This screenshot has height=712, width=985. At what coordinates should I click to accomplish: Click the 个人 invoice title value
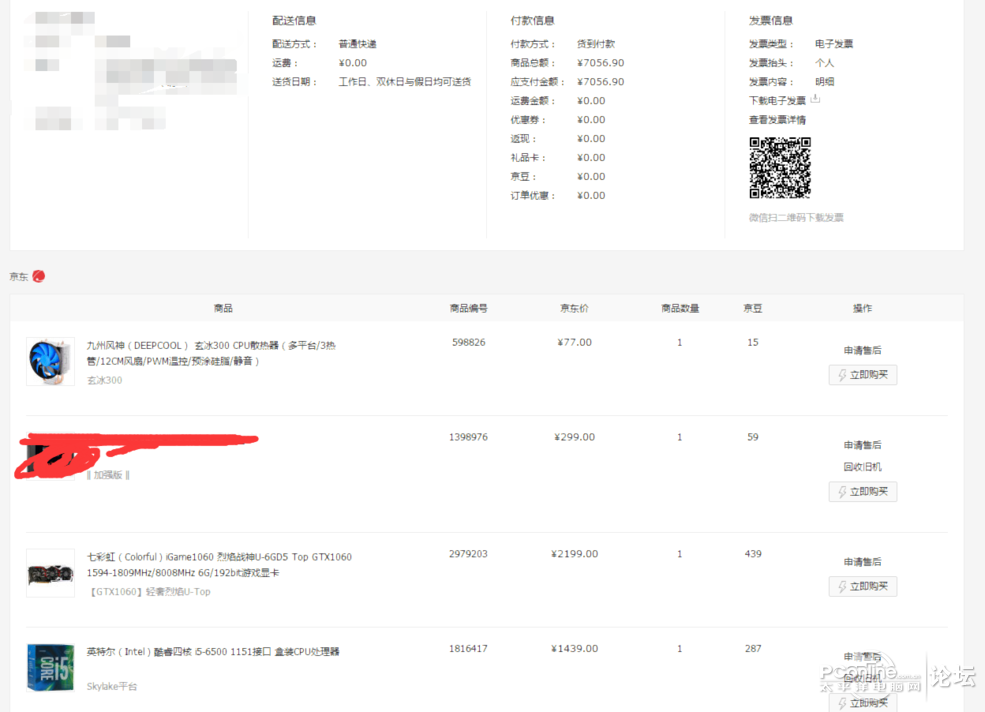824,63
